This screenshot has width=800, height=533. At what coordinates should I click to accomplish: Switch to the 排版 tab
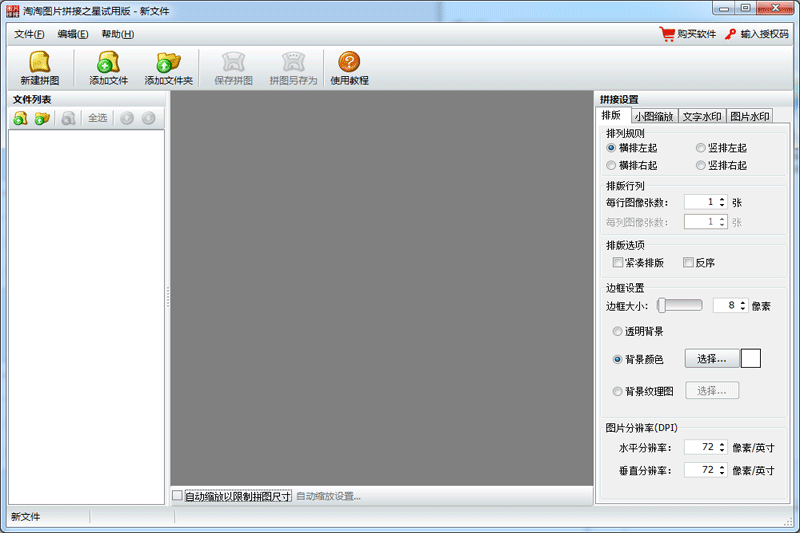click(612, 115)
